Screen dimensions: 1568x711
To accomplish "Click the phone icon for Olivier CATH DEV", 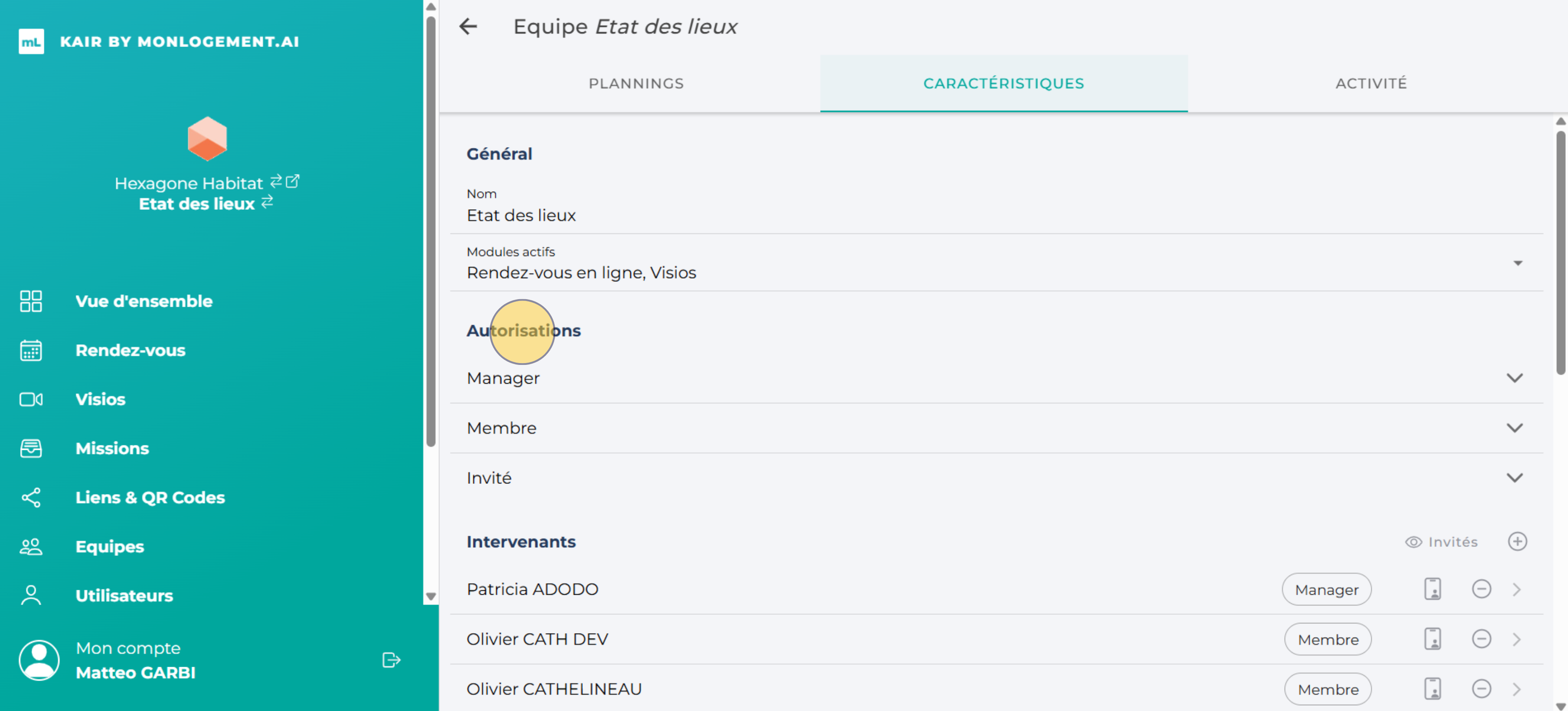I will 1432,639.
